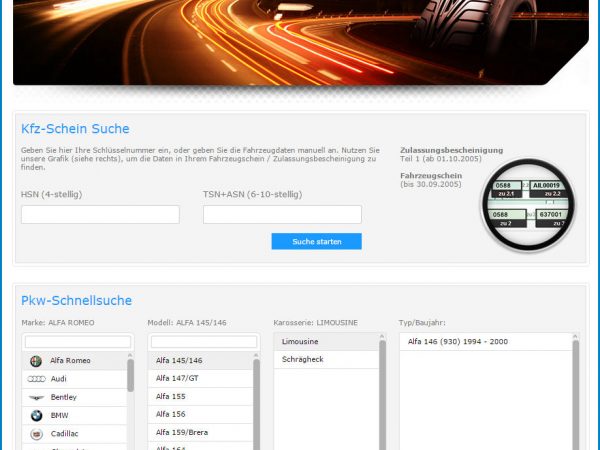Start search with Suche starten button
600x450 pixels.
[316, 241]
